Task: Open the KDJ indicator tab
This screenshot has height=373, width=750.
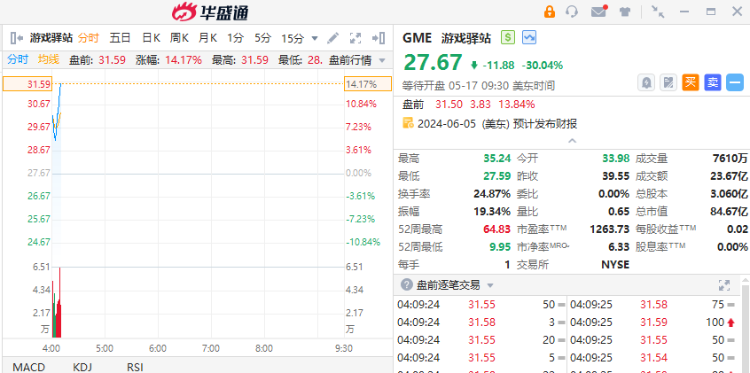Action: [x=82, y=367]
